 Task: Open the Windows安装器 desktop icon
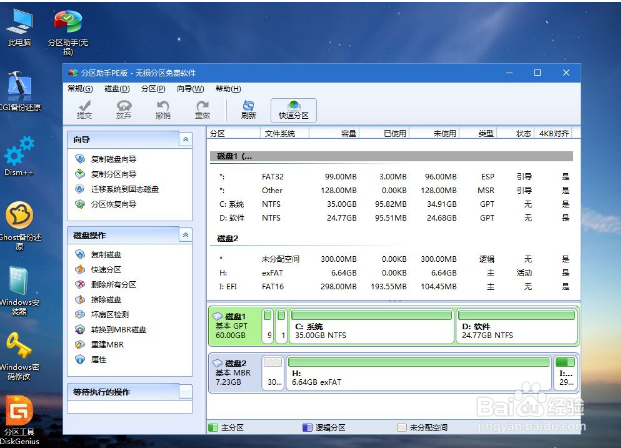tap(19, 290)
